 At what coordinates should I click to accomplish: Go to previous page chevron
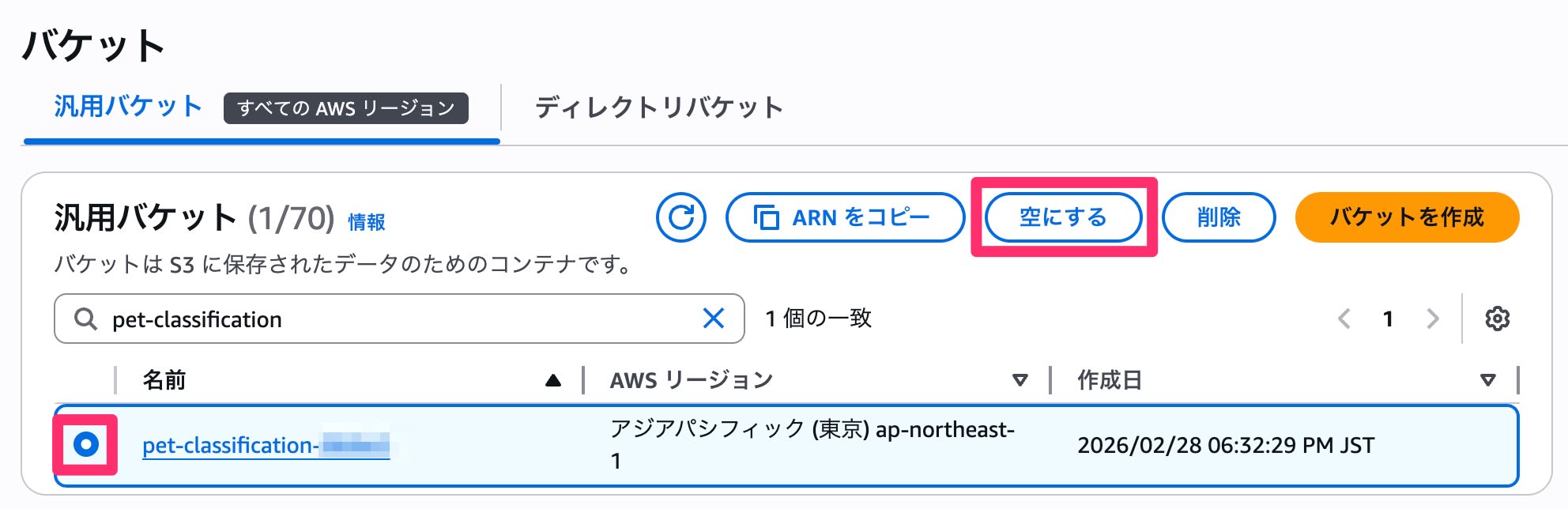click(x=1344, y=319)
